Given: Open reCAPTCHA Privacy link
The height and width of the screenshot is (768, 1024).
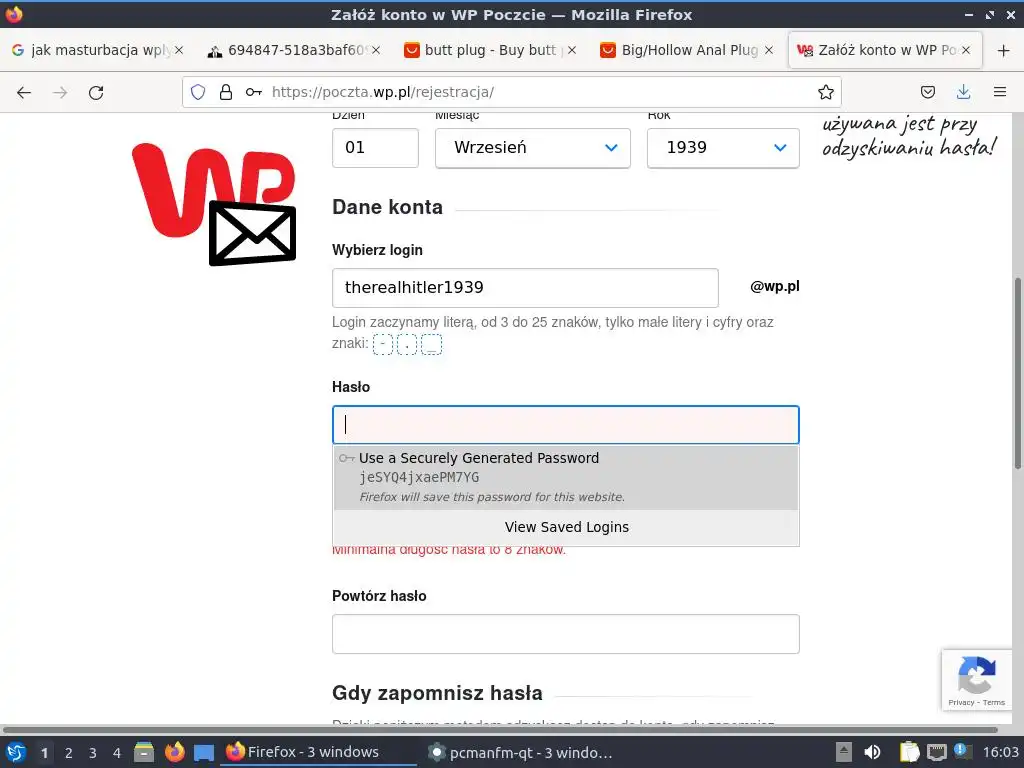Looking at the screenshot, I should (961, 703).
